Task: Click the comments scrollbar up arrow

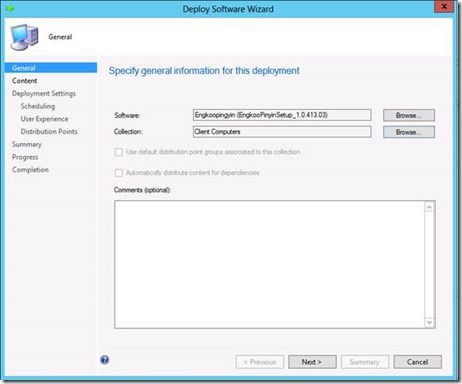Action: pos(429,207)
